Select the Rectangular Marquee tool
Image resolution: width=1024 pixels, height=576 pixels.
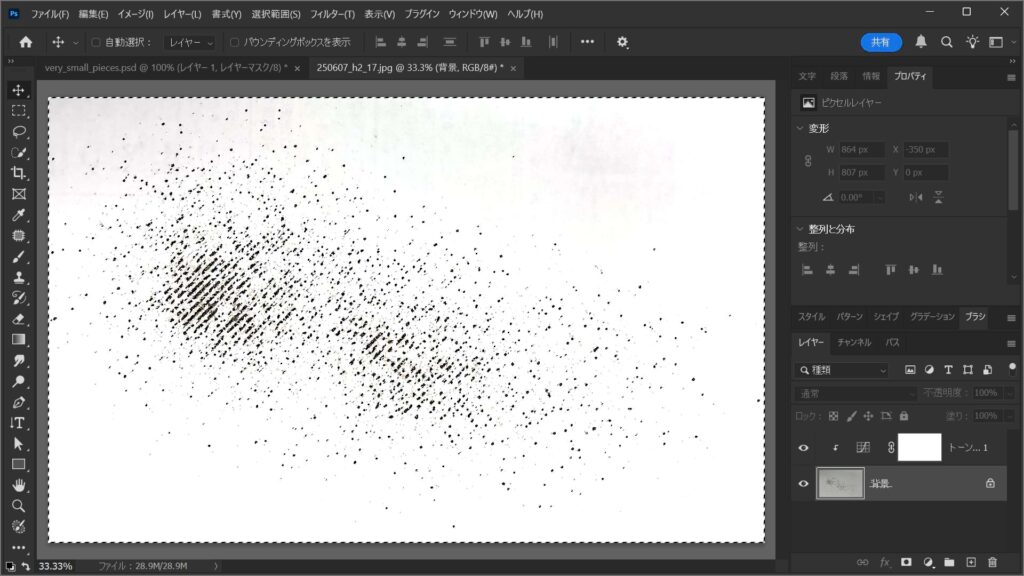18,110
